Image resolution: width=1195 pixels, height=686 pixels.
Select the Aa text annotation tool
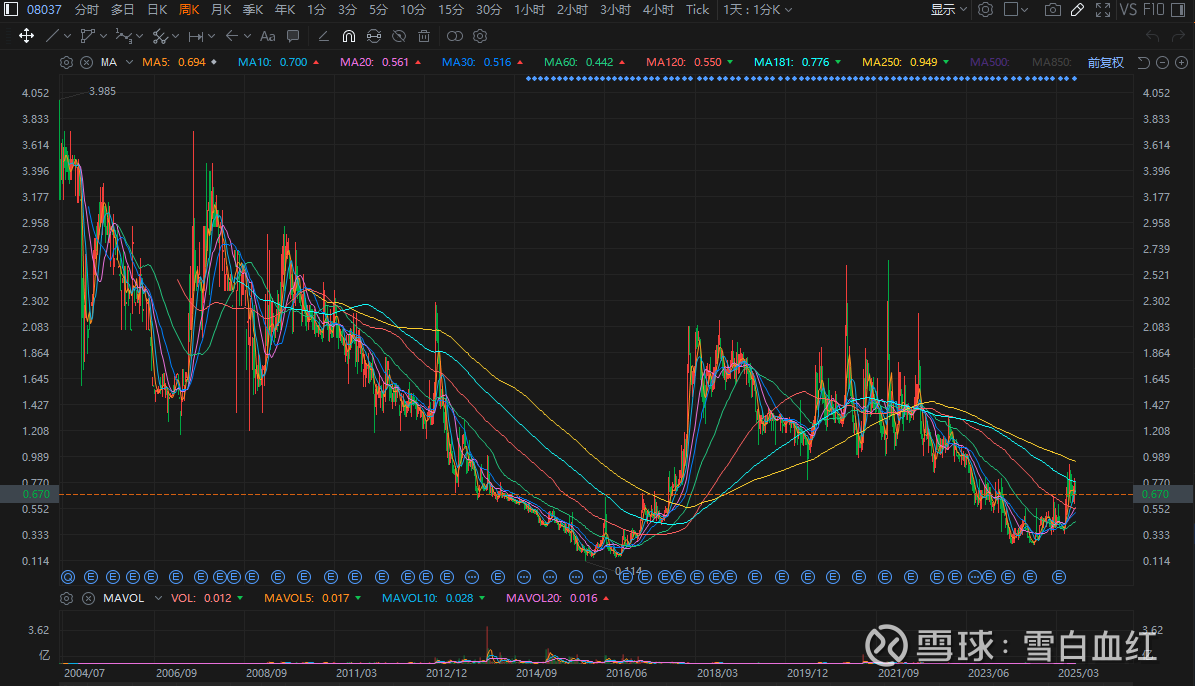[x=268, y=36]
